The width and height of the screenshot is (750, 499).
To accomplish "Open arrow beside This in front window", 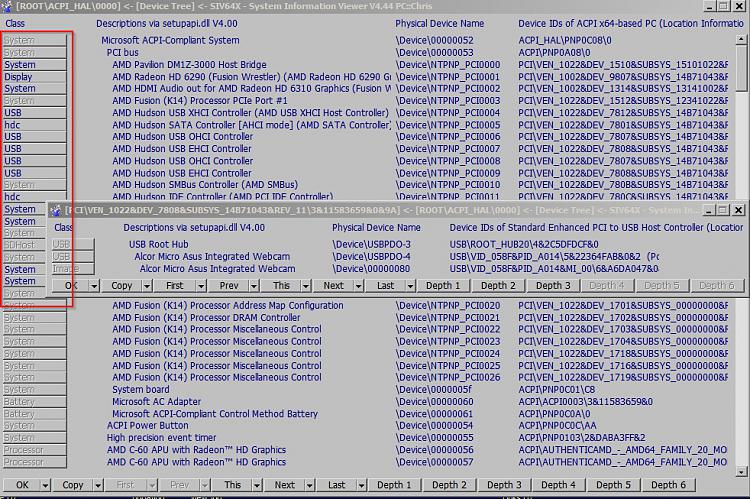I will [x=306, y=286].
